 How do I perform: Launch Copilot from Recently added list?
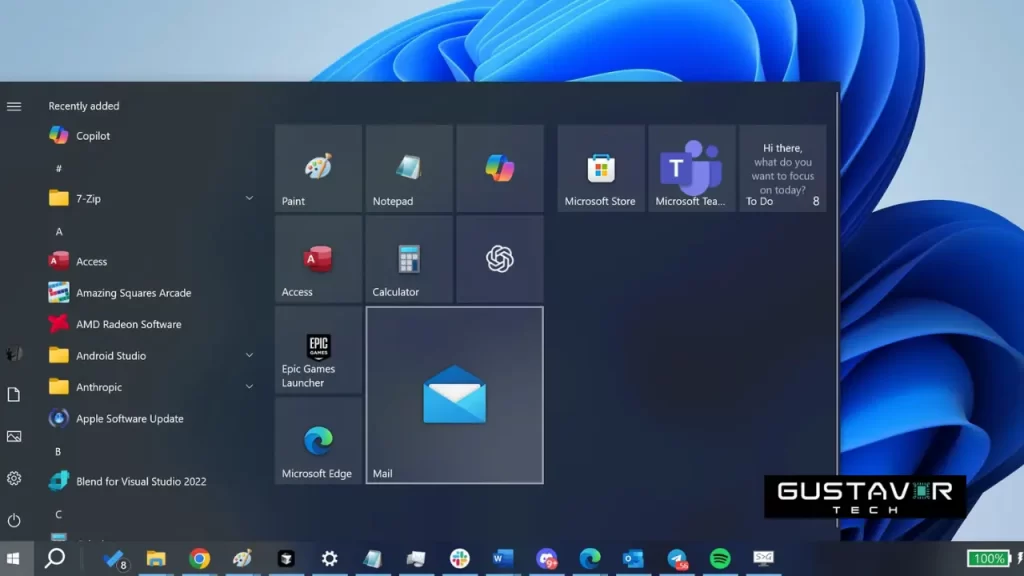pyautogui.click(x=152, y=136)
